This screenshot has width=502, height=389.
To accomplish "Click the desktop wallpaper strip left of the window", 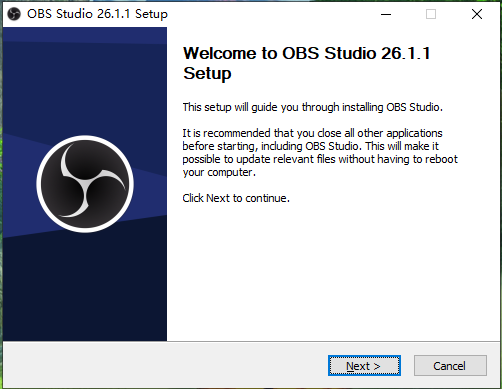I will click(1, 200).
